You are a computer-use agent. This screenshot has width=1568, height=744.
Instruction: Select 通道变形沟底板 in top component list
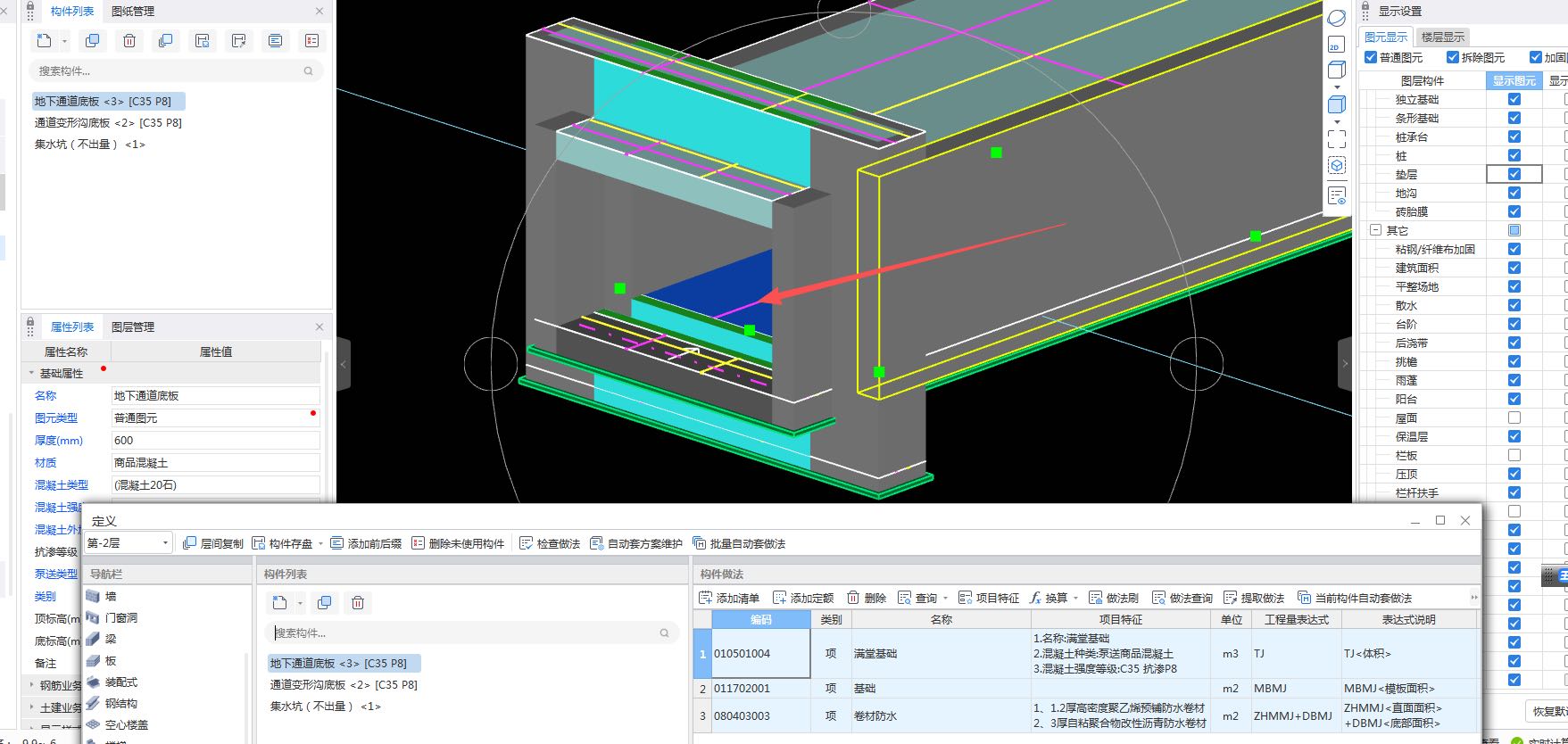(108, 123)
